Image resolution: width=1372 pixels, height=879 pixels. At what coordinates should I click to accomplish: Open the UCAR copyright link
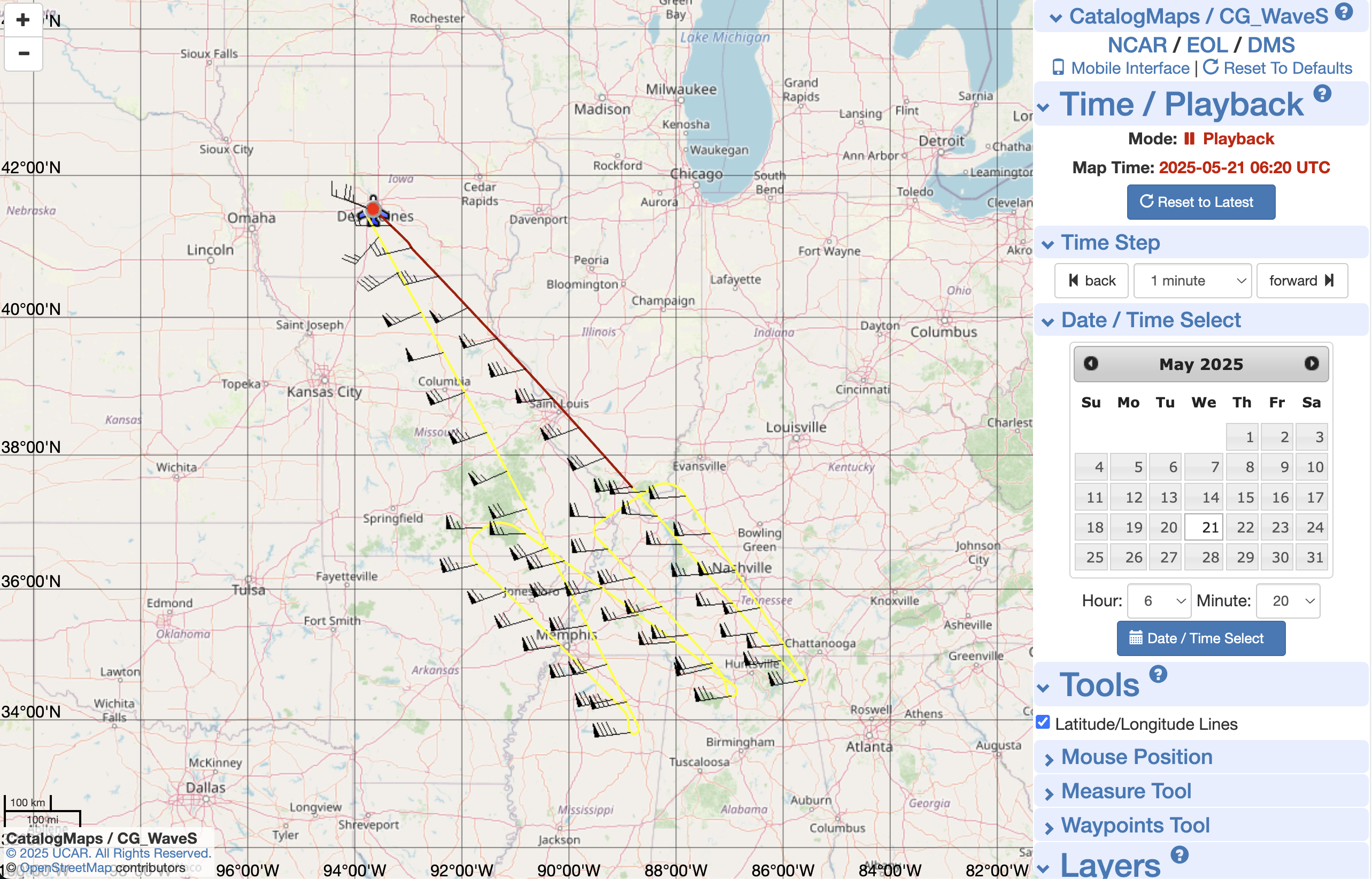pos(109,853)
